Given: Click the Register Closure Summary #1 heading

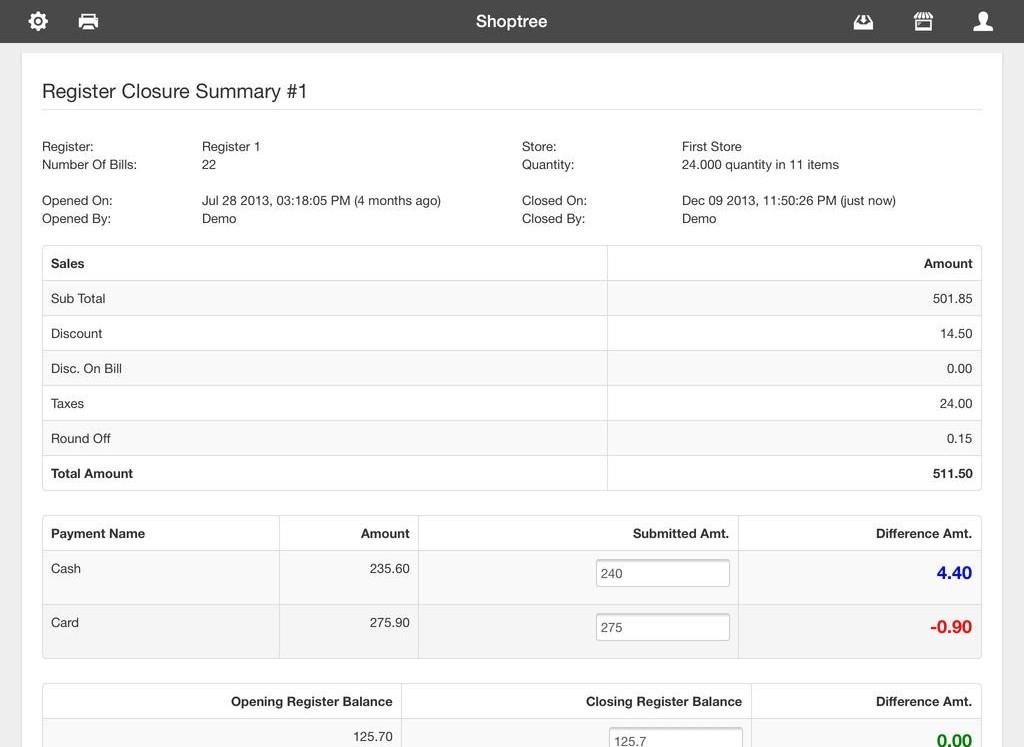Looking at the screenshot, I should (175, 91).
